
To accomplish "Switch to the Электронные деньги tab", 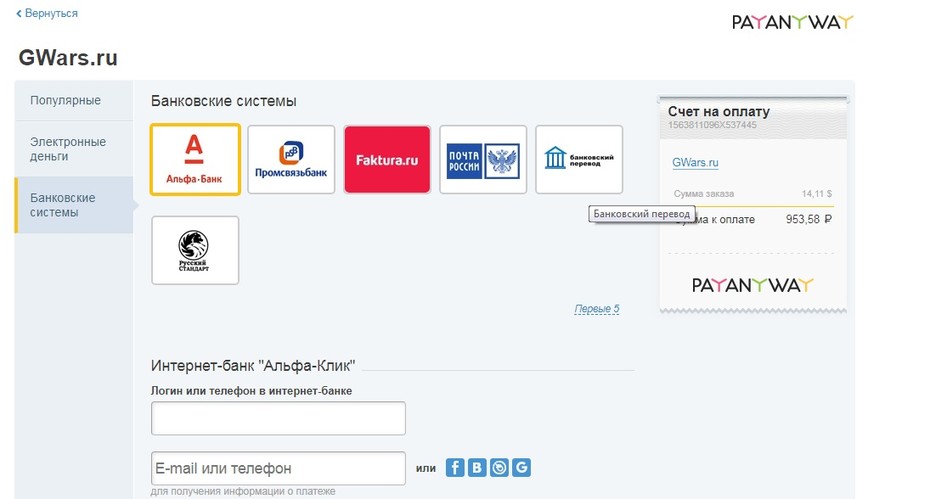I will coord(74,149).
